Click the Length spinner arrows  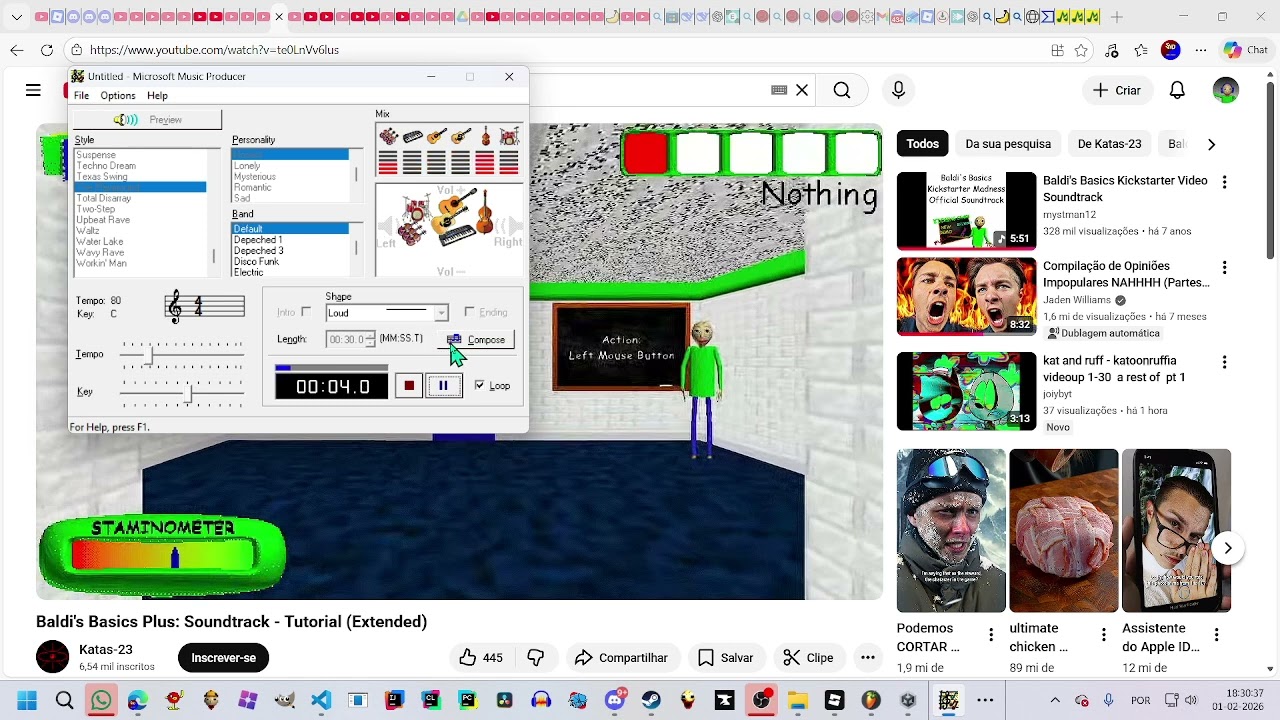pos(370,339)
